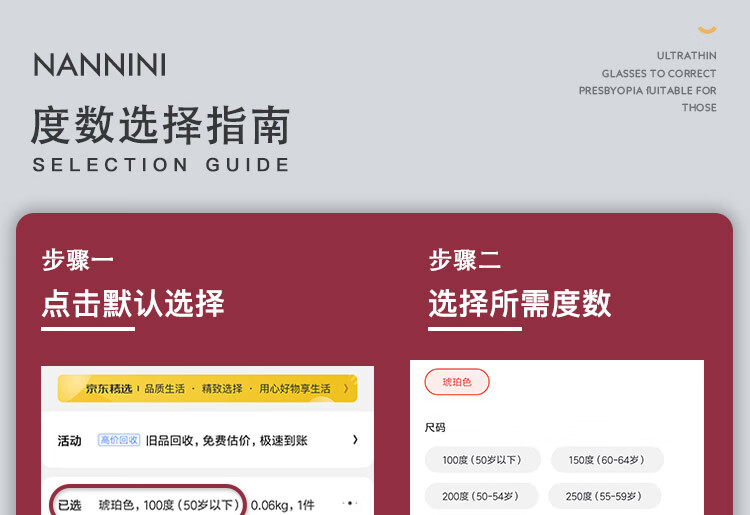Viewport: 750px width, 515px height.
Task: Click the 0.06kg, 1件 weight text
Action: coord(283,504)
